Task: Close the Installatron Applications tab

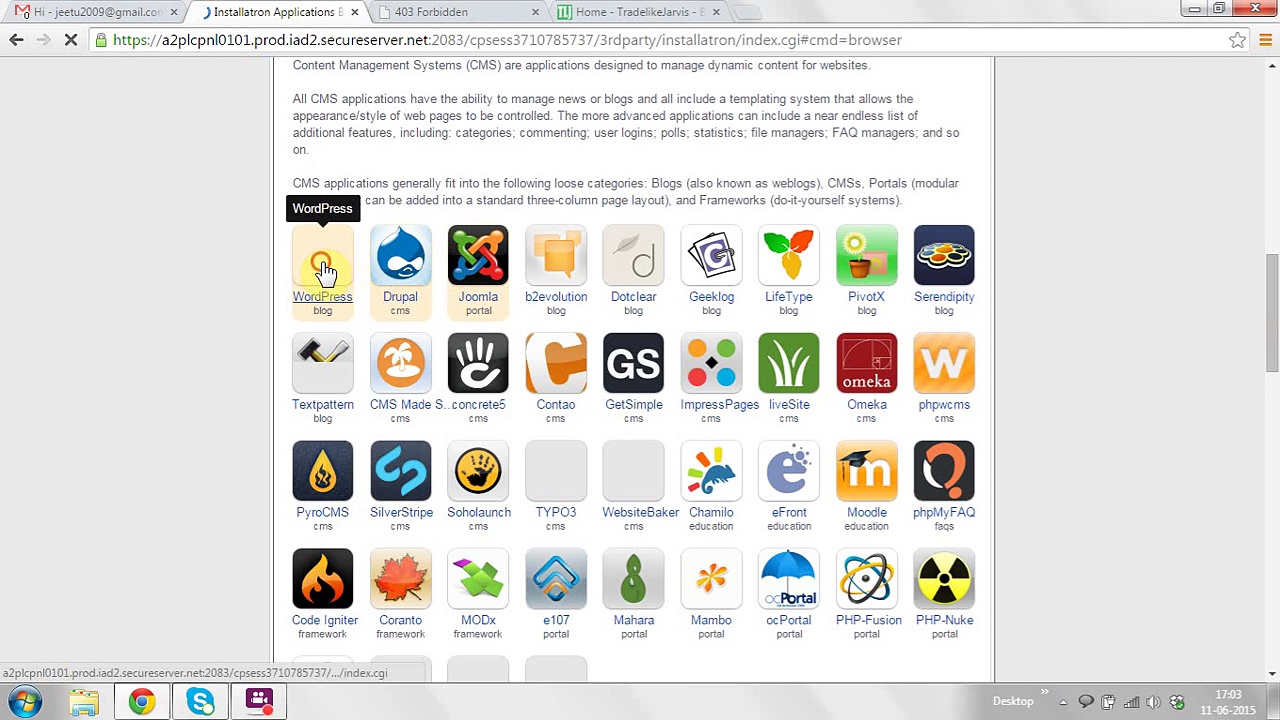Action: pyautogui.click(x=354, y=12)
